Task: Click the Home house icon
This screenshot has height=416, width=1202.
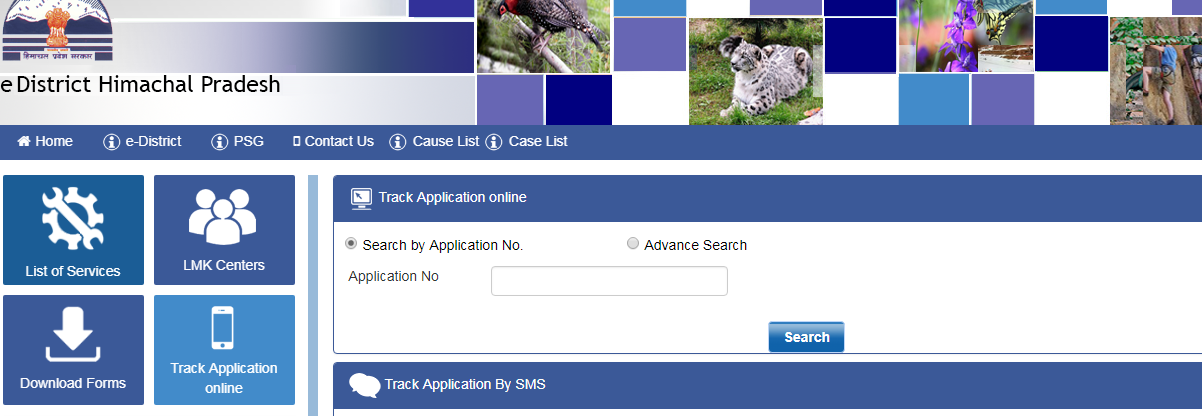Action: pyautogui.click(x=24, y=142)
